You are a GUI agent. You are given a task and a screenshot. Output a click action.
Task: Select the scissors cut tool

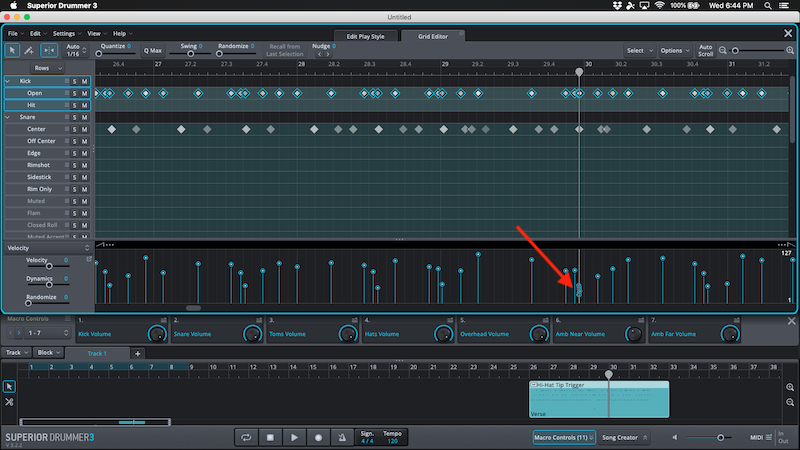coord(9,402)
